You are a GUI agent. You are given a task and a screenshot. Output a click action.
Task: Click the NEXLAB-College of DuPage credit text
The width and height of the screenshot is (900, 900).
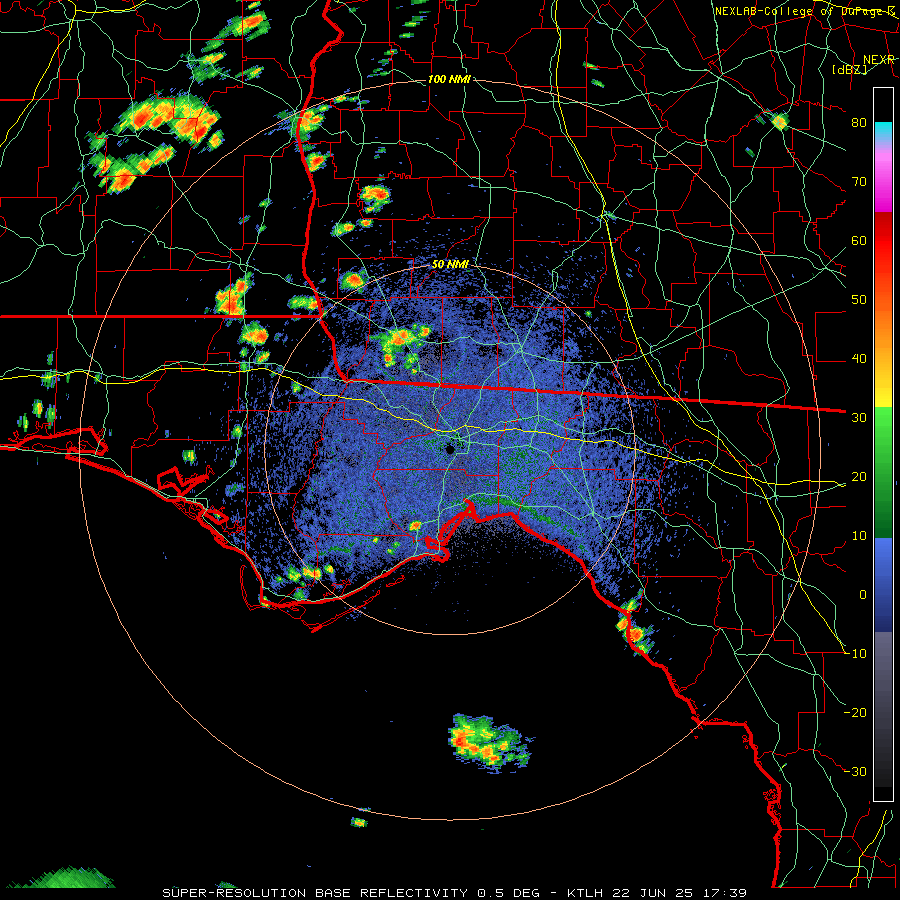804,11
